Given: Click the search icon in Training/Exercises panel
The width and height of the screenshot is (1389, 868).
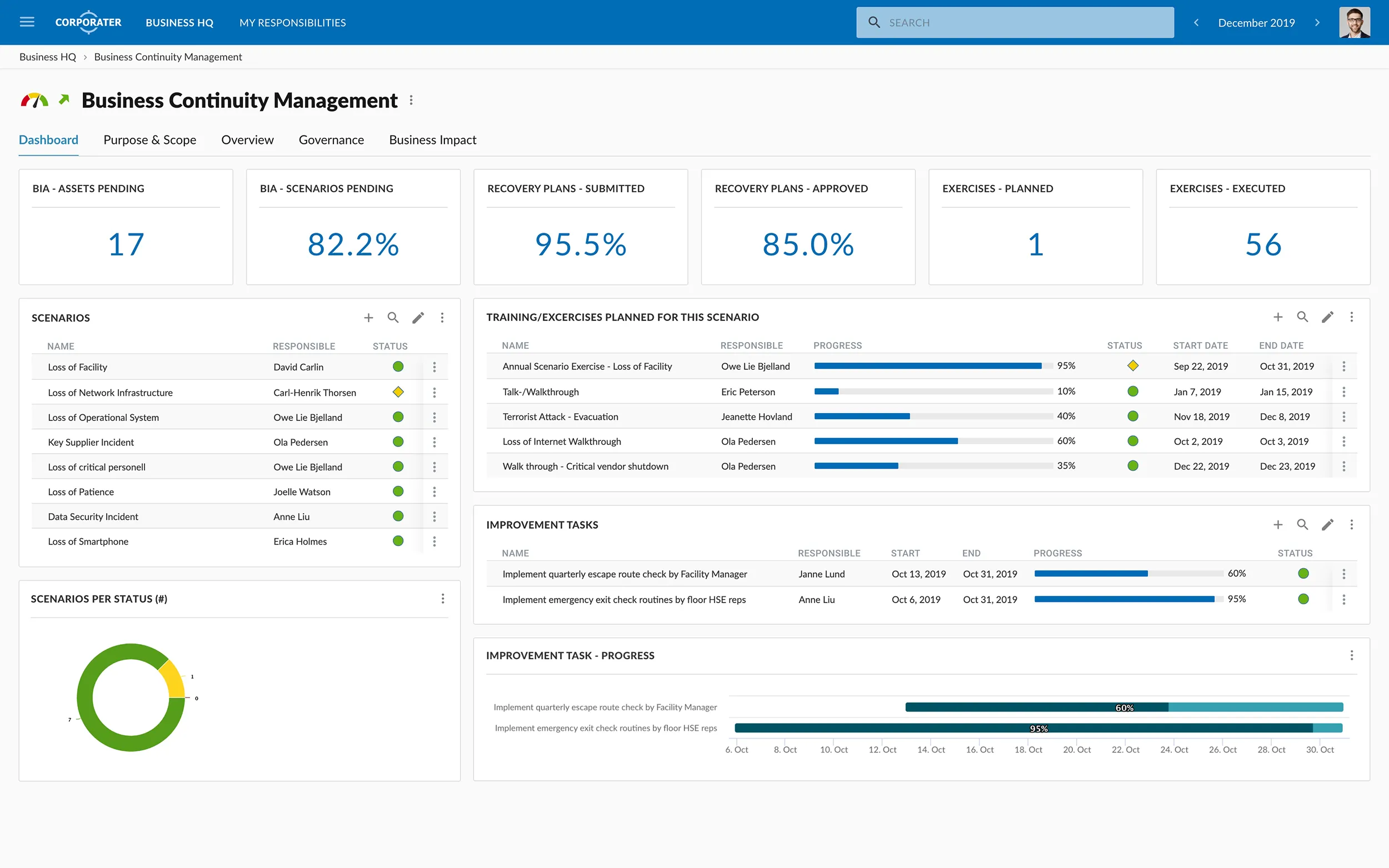Looking at the screenshot, I should click(x=1302, y=317).
